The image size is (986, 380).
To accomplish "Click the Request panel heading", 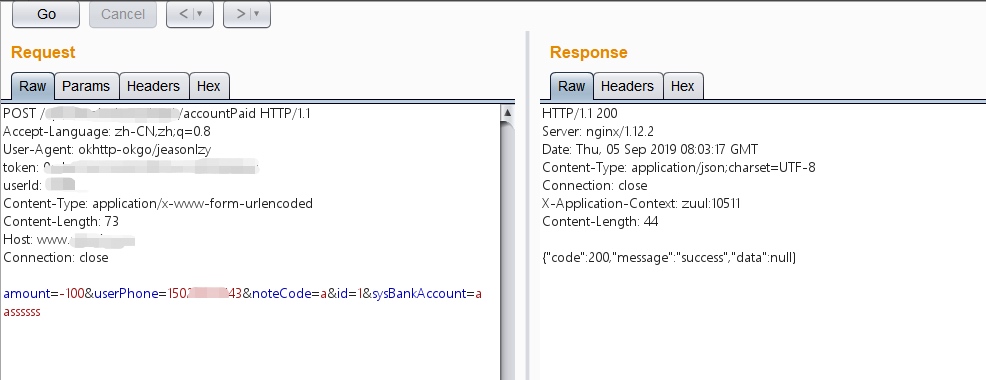I will click(x=43, y=52).
